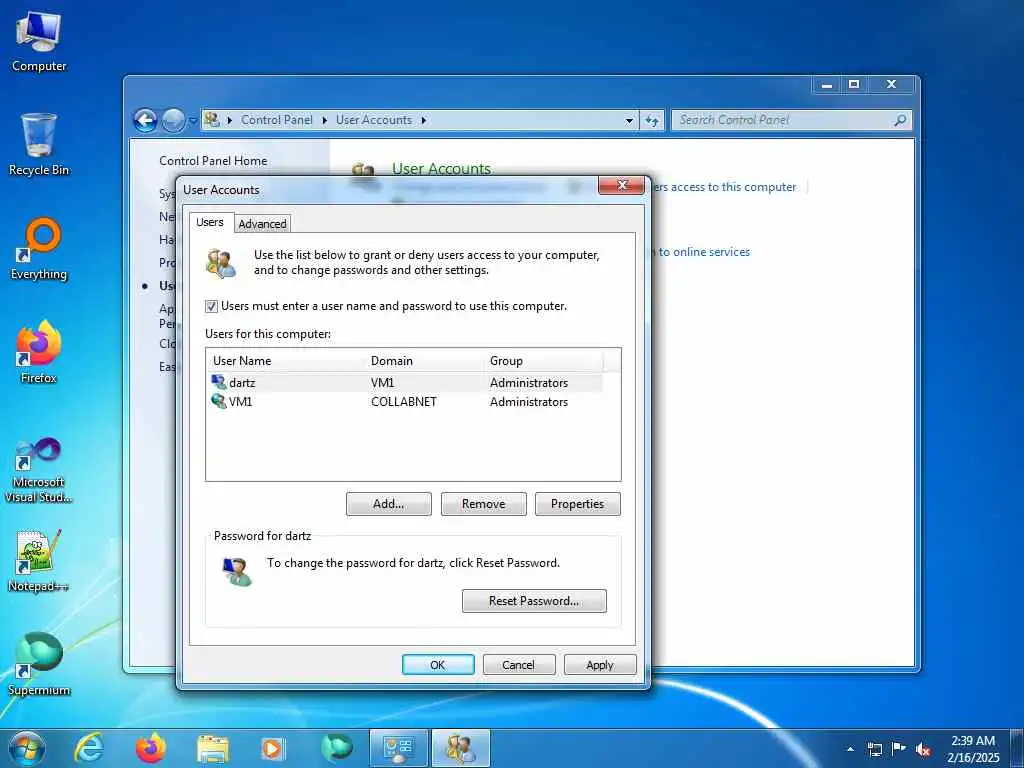Sort by the Domain column header
1024x768 pixels.
424,360
